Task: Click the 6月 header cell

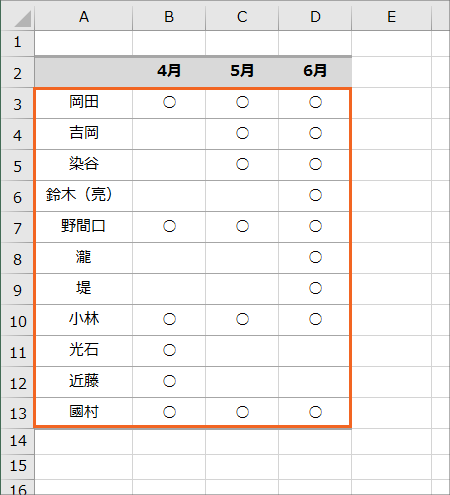Action: click(315, 71)
